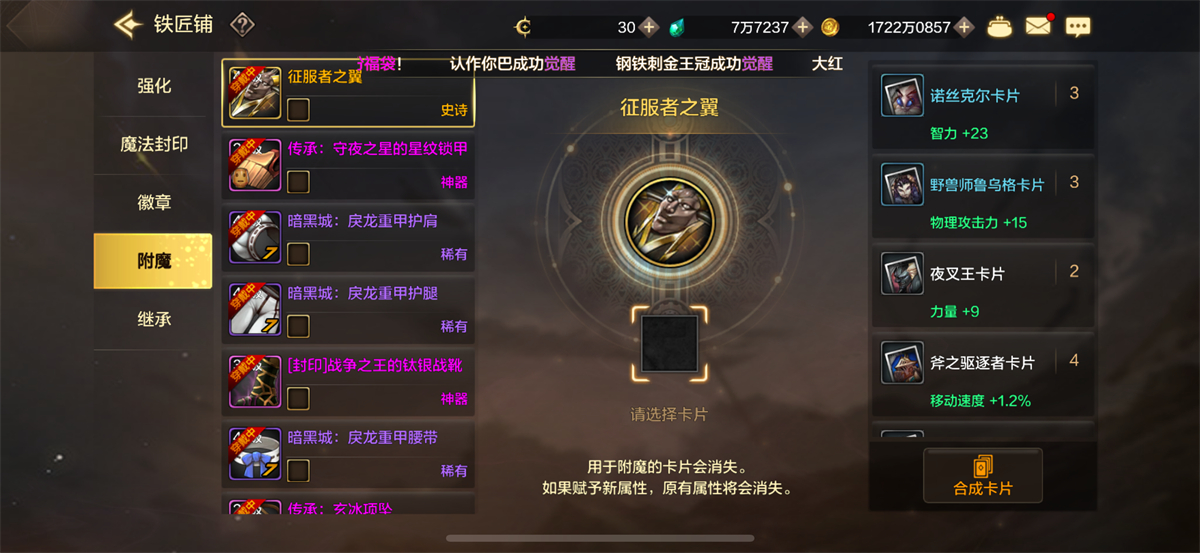This screenshot has height=553, width=1200.
Task: Open the mail envelope icon
Action: point(1038,27)
